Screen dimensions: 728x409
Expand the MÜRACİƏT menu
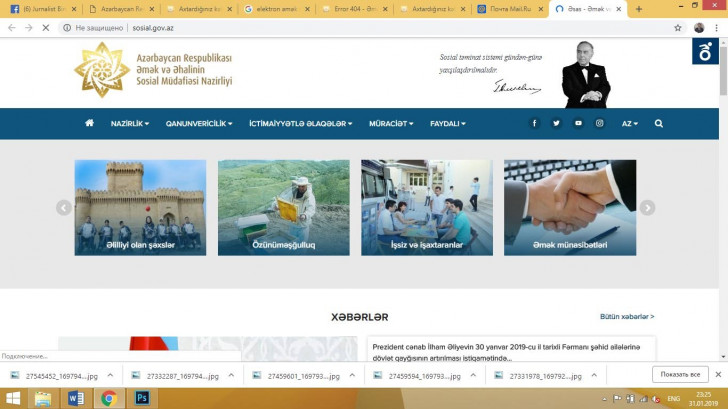pos(391,123)
